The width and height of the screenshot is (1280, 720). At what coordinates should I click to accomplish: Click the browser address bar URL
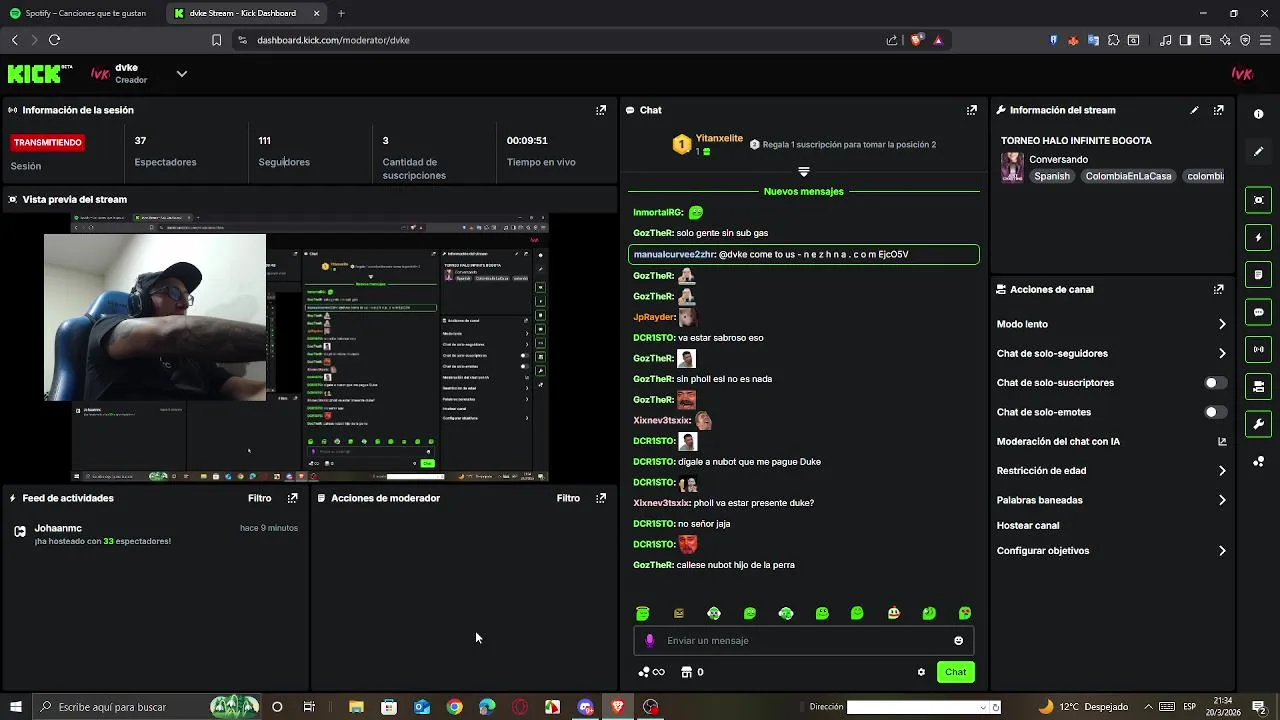click(333, 40)
